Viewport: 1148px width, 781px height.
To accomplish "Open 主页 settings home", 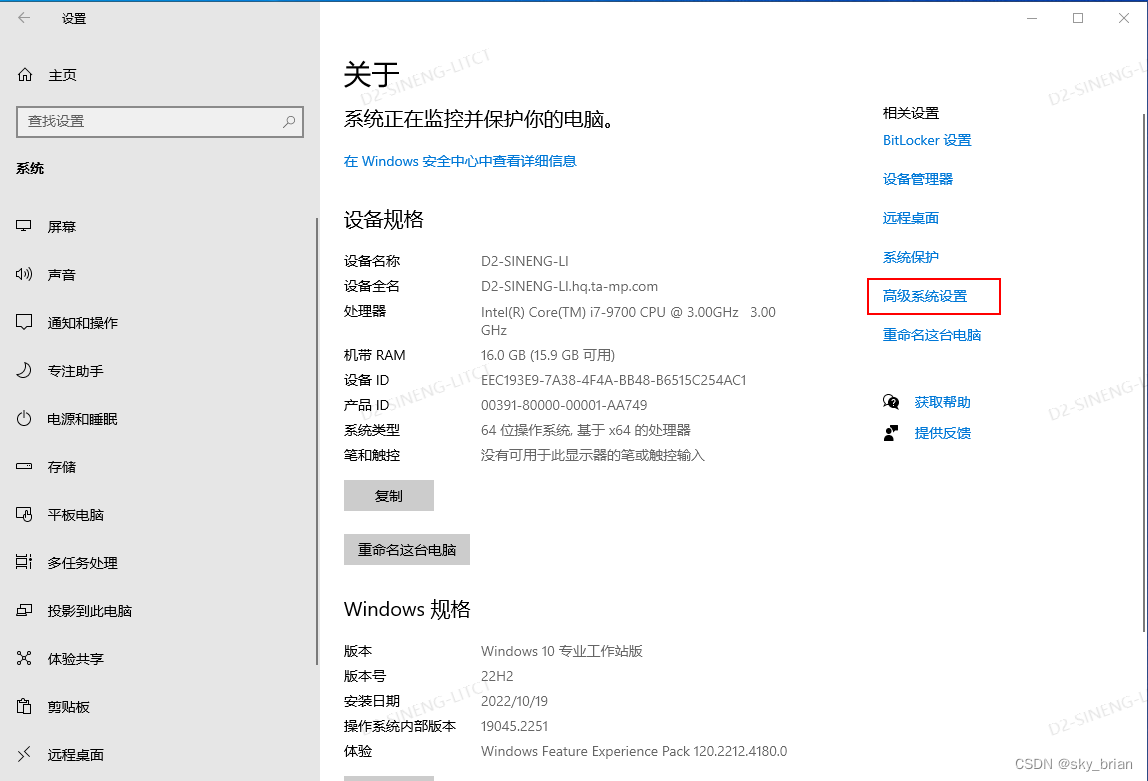I will click(x=62, y=75).
